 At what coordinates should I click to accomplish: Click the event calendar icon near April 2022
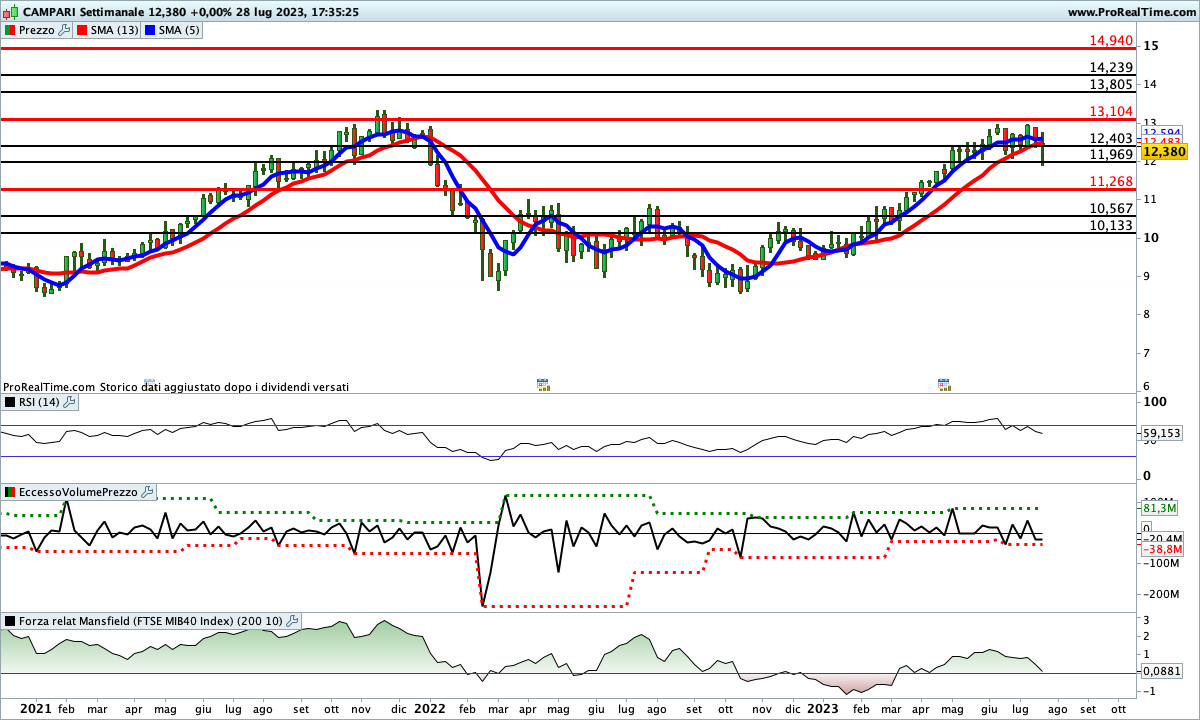point(542,383)
